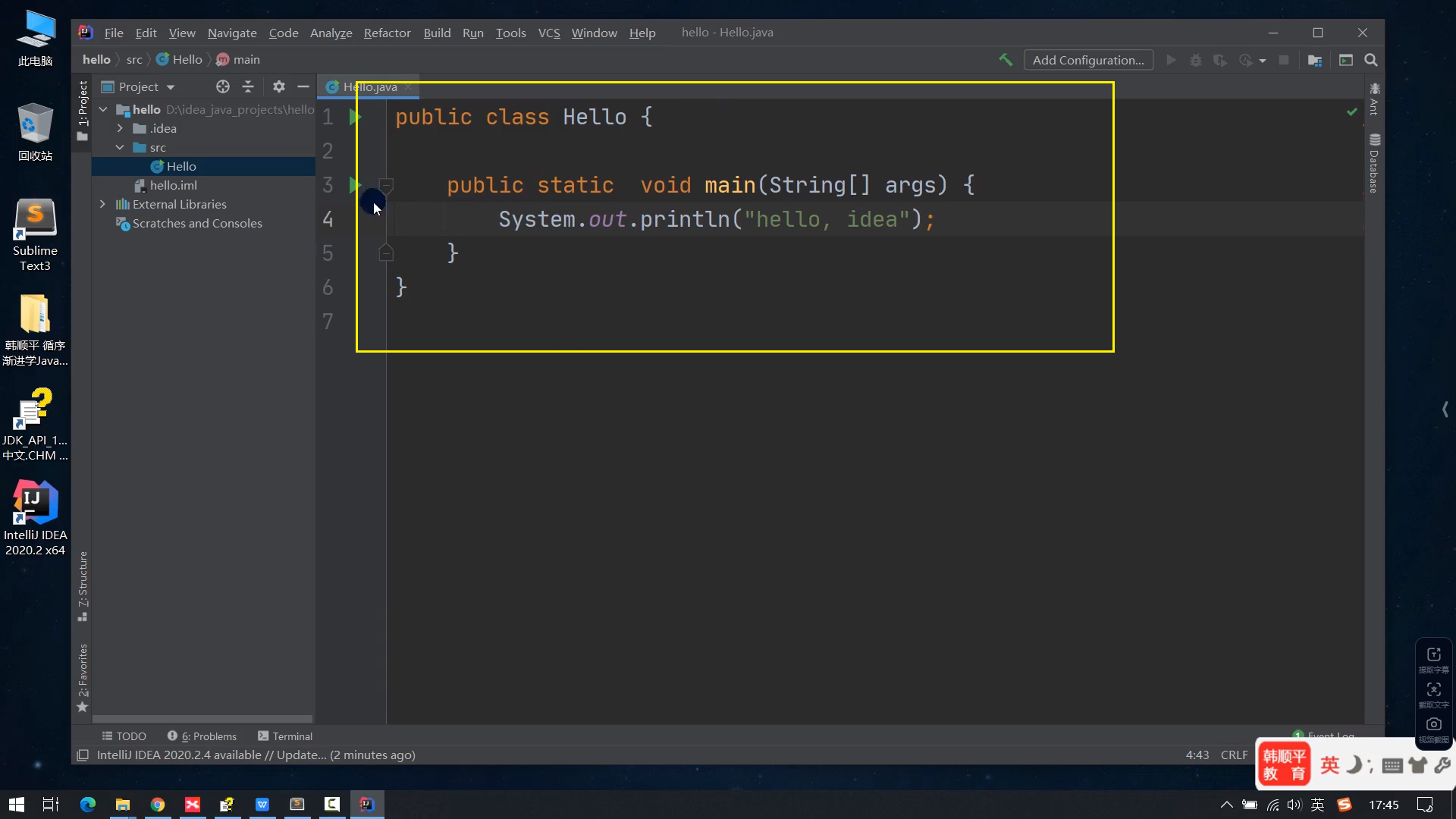Click the Add Configuration button
Image resolution: width=1456 pixels, height=819 pixels.
pos(1088,60)
